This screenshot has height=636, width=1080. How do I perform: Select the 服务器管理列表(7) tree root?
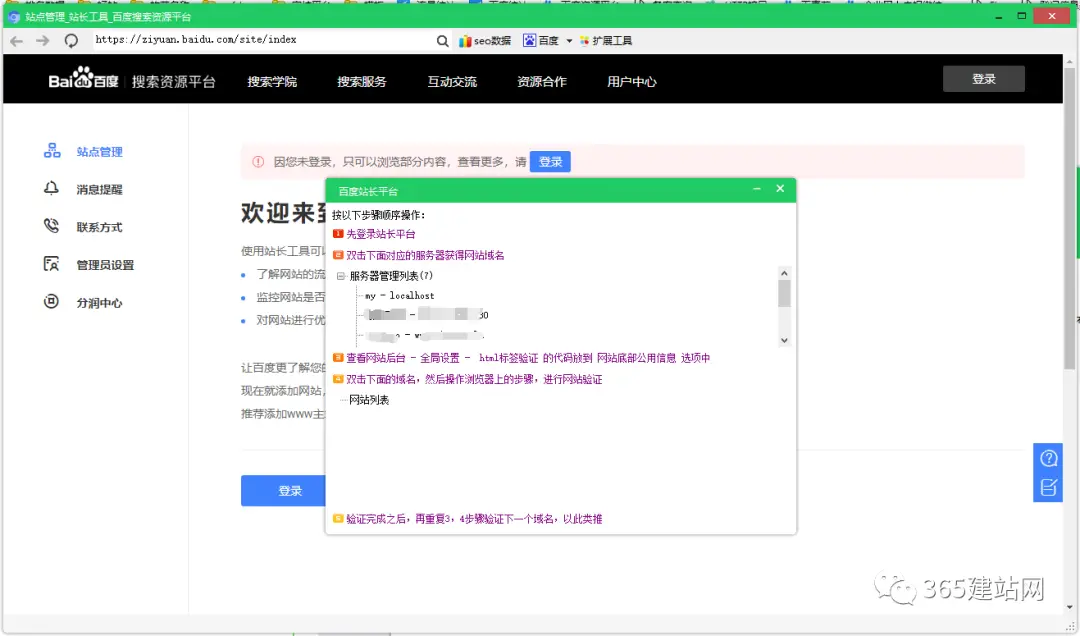[x=391, y=276]
